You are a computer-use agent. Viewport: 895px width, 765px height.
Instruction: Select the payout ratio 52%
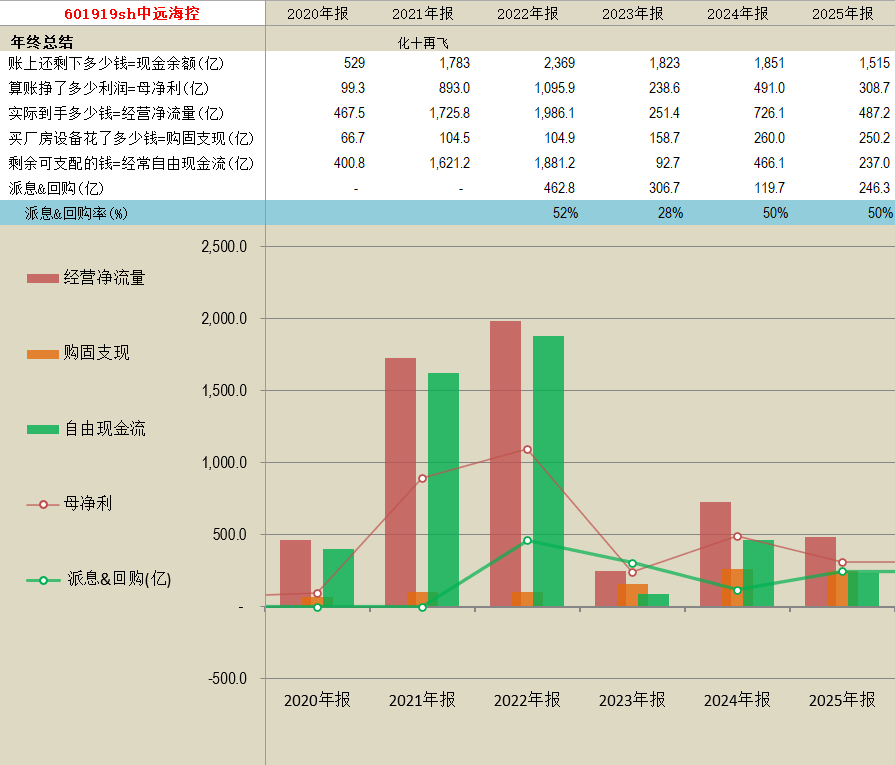(566, 213)
